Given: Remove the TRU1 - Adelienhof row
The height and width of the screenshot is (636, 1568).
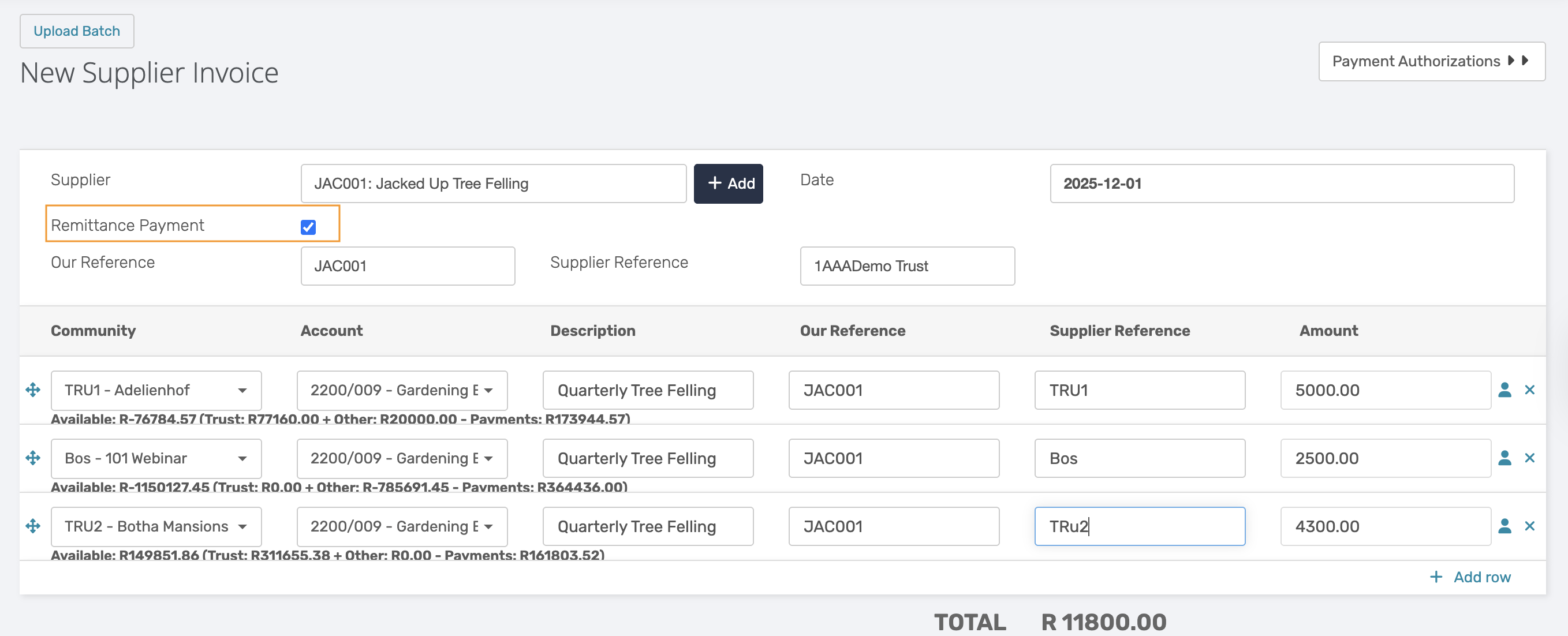Looking at the screenshot, I should [1529, 390].
